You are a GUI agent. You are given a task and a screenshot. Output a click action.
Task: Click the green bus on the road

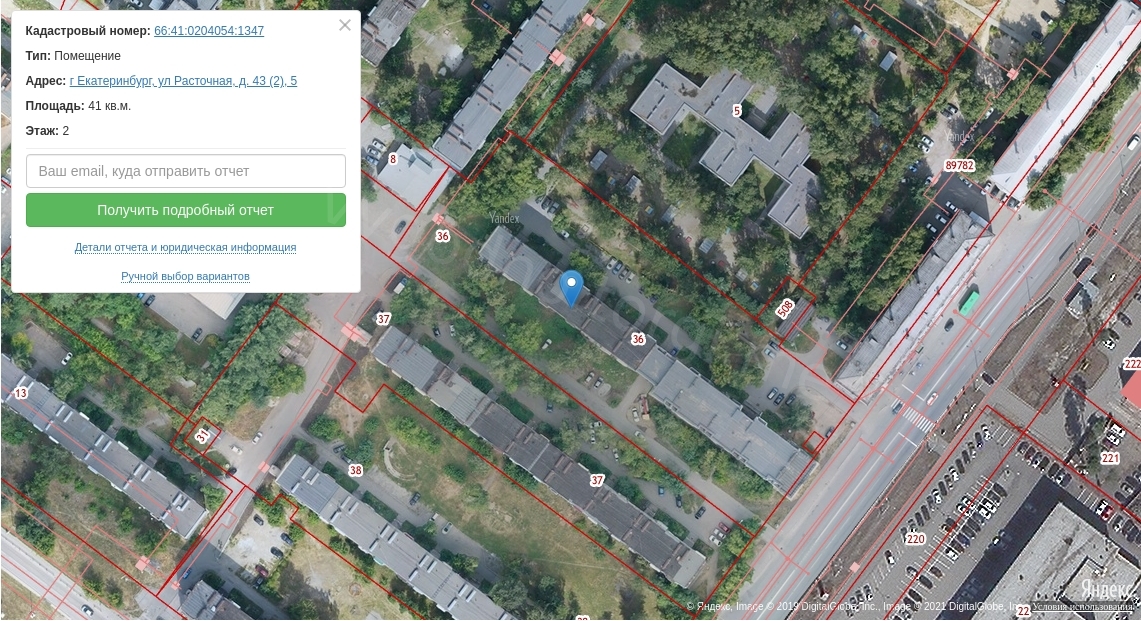(969, 302)
